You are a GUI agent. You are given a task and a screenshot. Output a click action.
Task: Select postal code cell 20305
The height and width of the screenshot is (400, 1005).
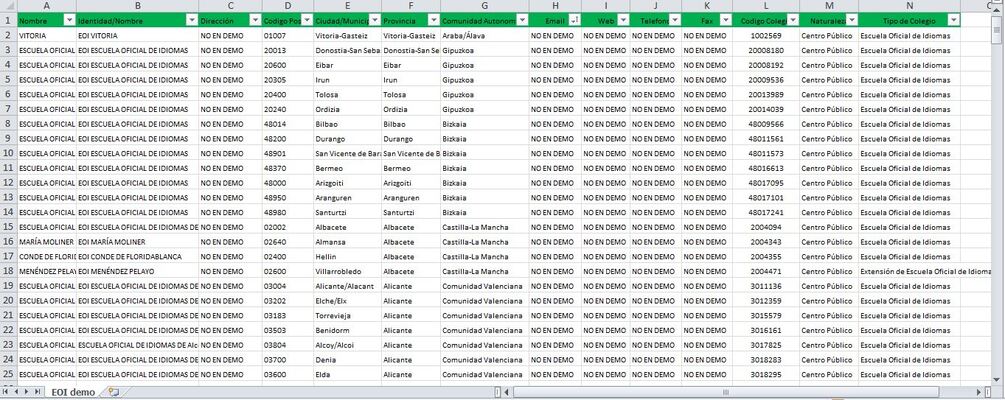point(288,79)
